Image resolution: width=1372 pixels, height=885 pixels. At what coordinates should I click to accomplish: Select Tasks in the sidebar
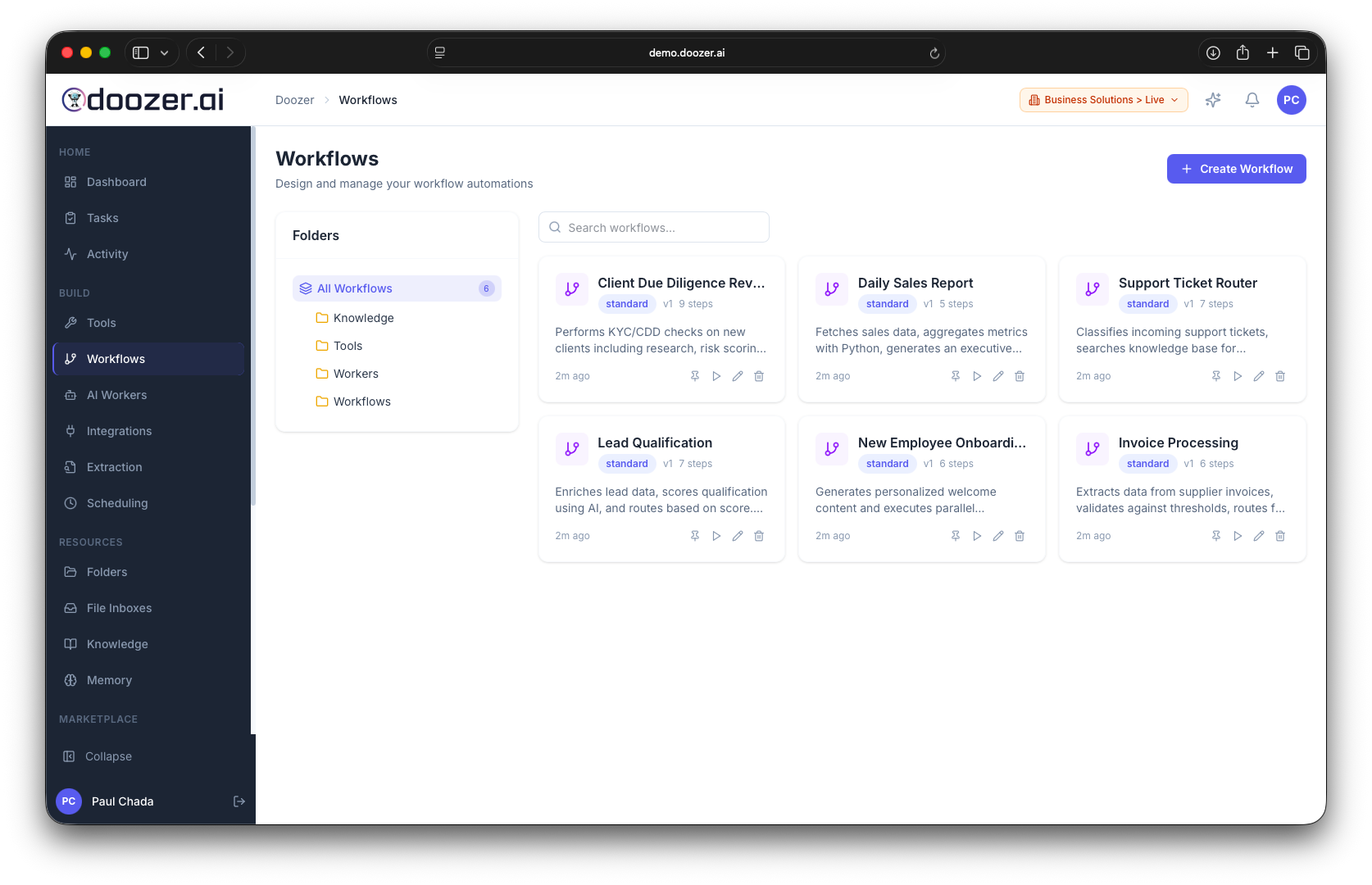coord(102,217)
